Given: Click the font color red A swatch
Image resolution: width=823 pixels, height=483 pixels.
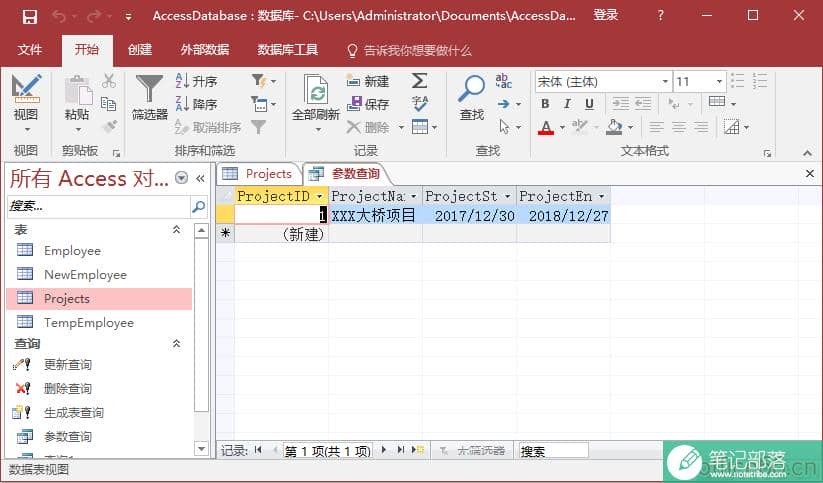Looking at the screenshot, I should coord(546,127).
